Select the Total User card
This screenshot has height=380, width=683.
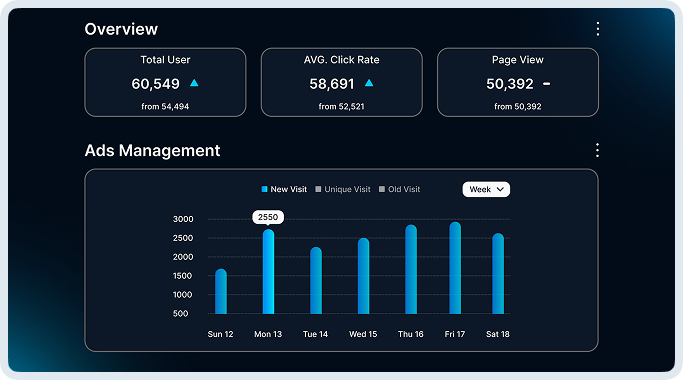[x=165, y=82]
